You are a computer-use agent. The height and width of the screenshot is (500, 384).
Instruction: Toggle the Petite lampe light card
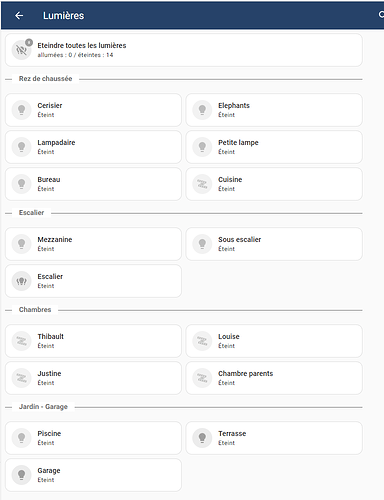[x=274, y=147]
